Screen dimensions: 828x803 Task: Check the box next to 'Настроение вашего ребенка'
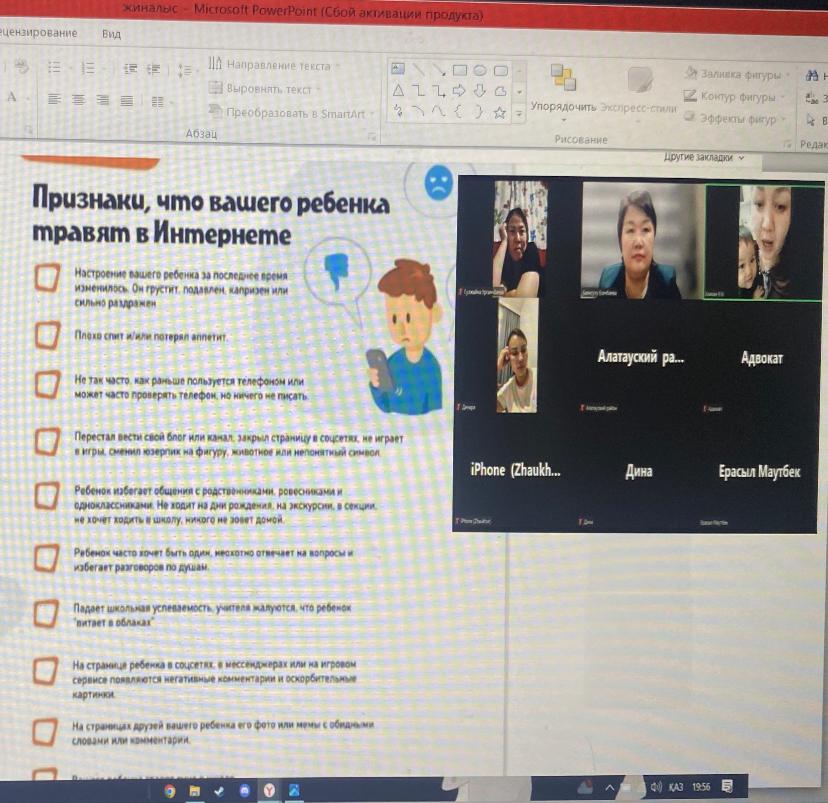coord(46,279)
